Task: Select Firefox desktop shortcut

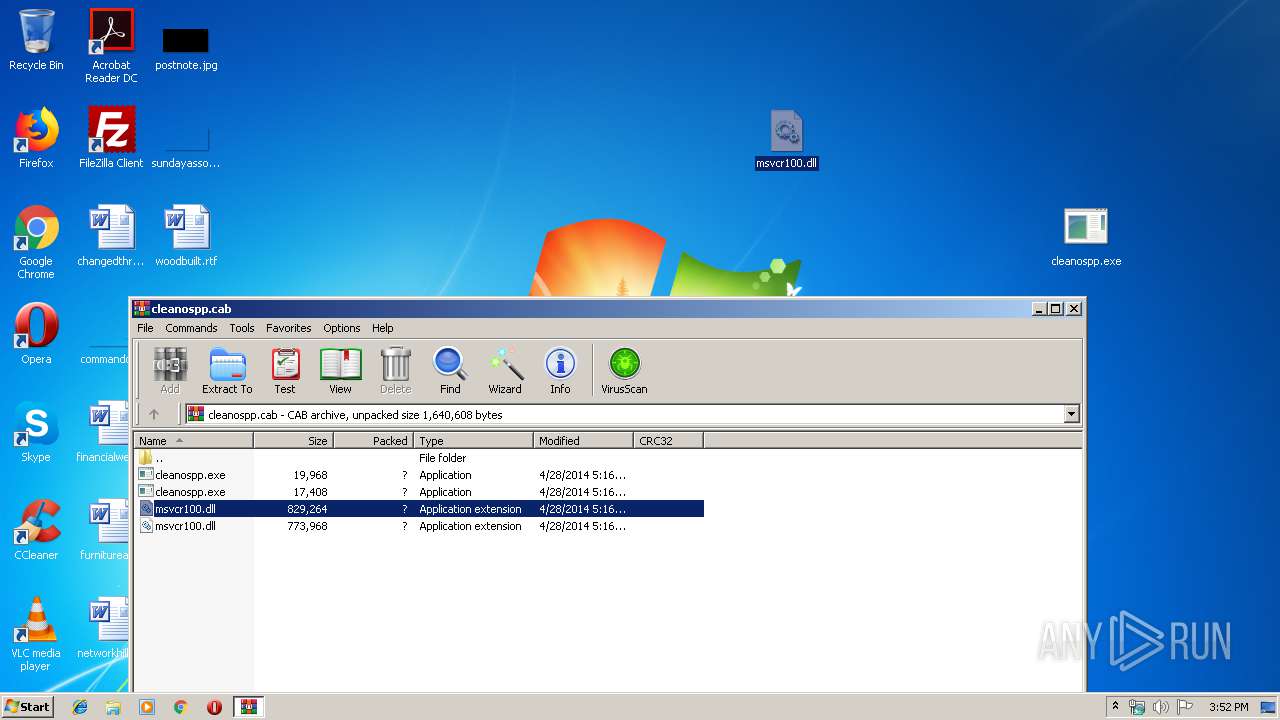Action: [36, 138]
